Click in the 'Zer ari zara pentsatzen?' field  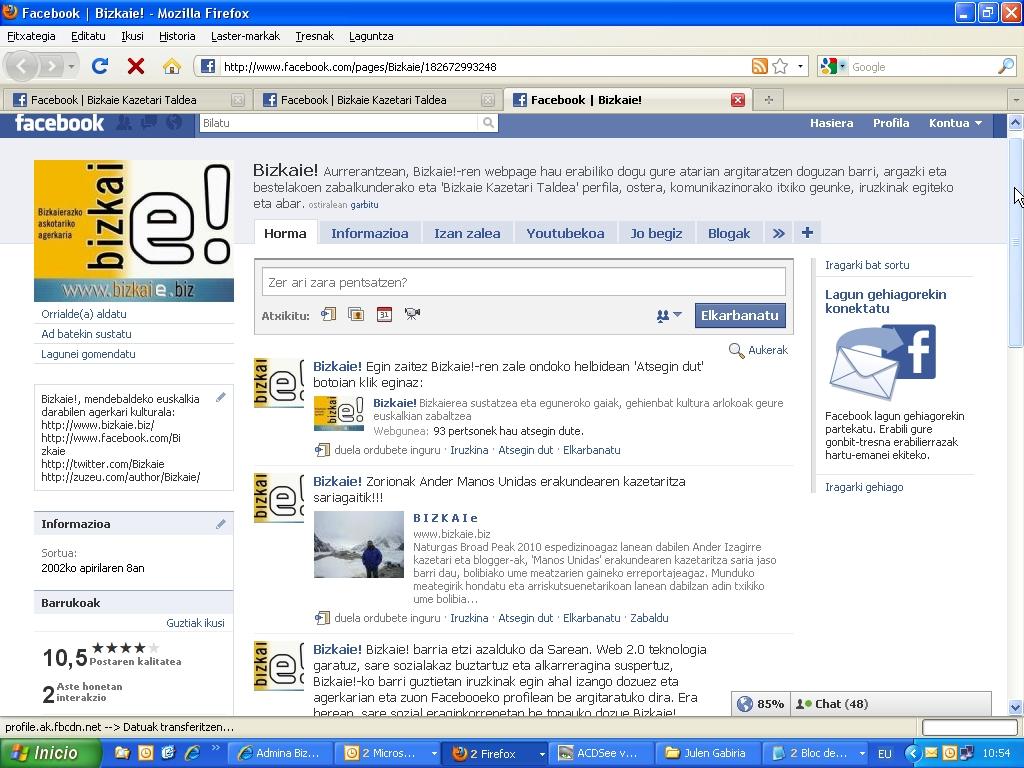pos(524,282)
